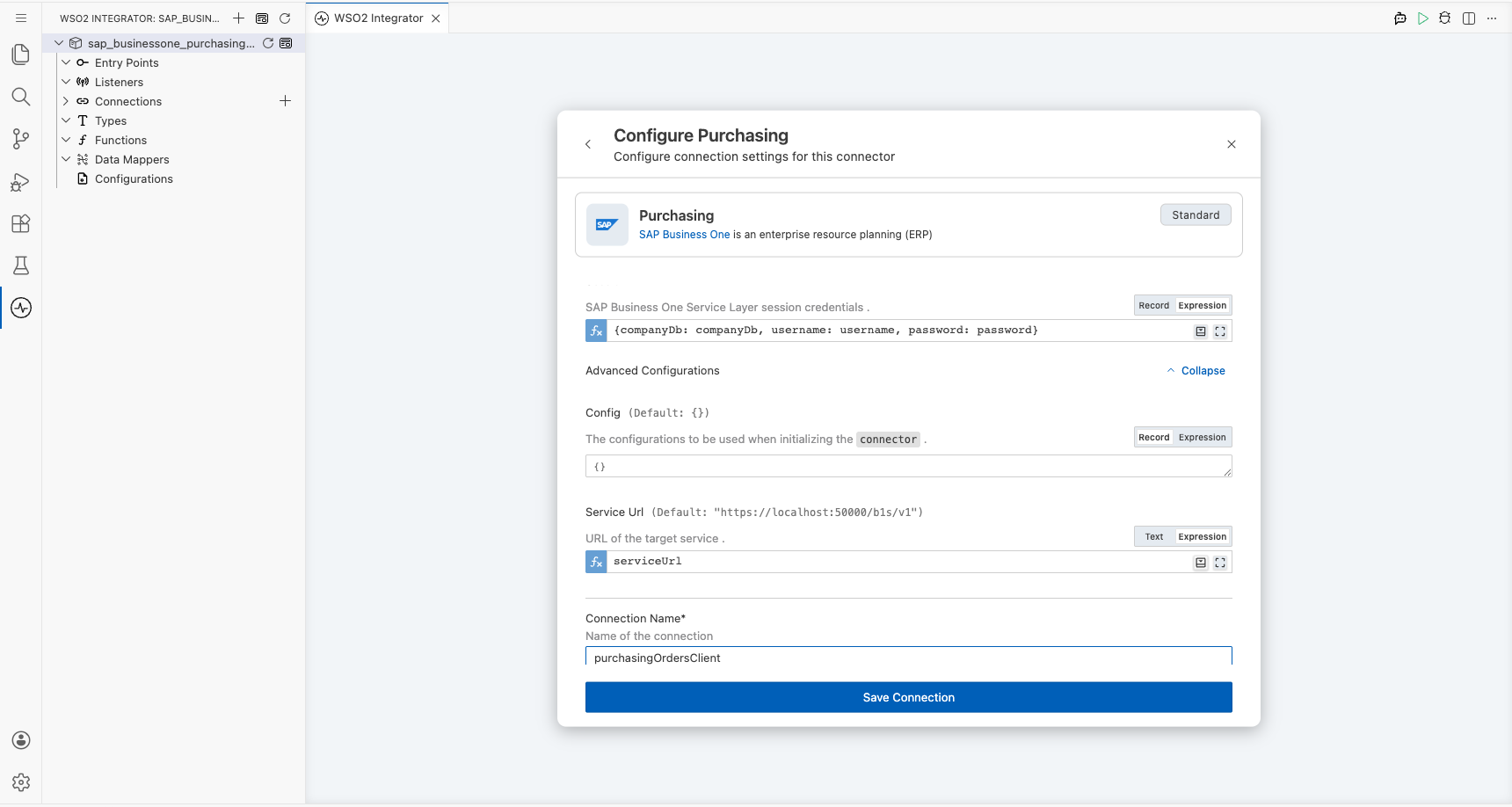Viewport: 1512px width, 807px height.
Task: Switch Config field to Expression mode
Action: [1203, 438]
